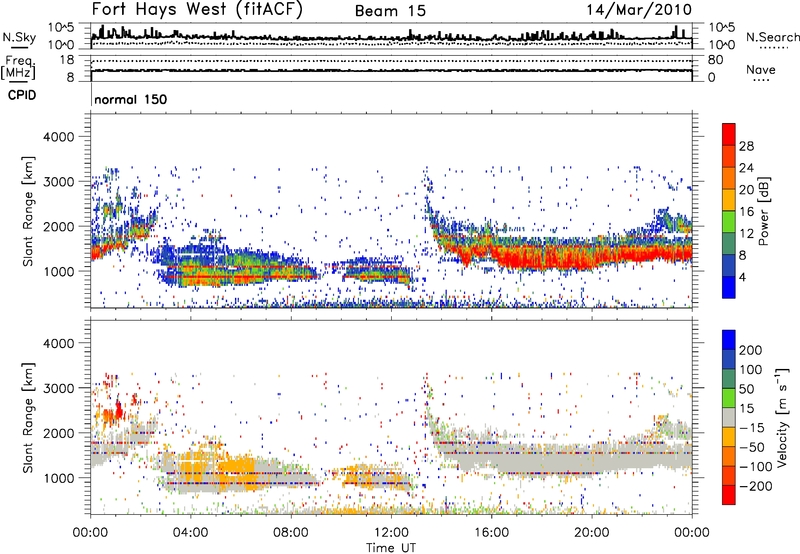This screenshot has height=554, width=800.
Task: Click the gray segment of the Velocity color bar
Action: click(729, 417)
